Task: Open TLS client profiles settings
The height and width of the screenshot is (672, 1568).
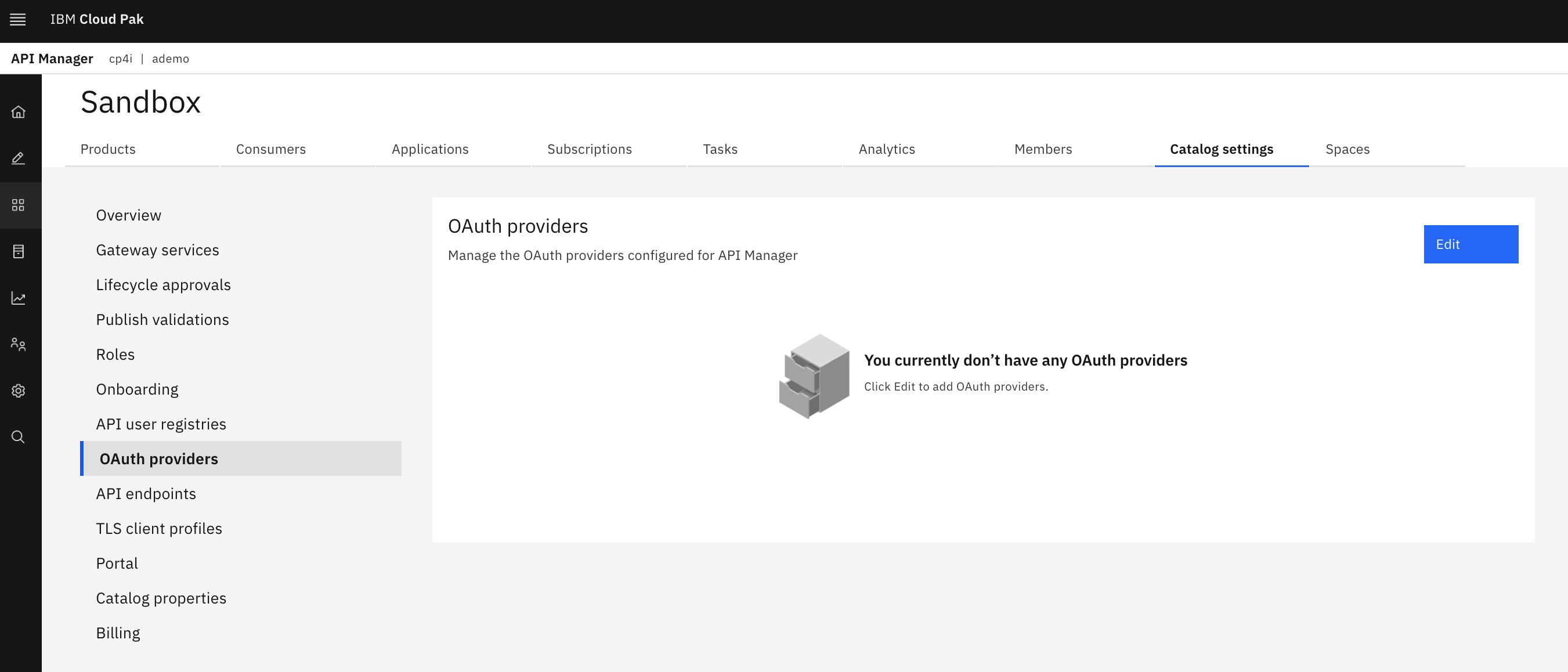Action: pyautogui.click(x=159, y=528)
